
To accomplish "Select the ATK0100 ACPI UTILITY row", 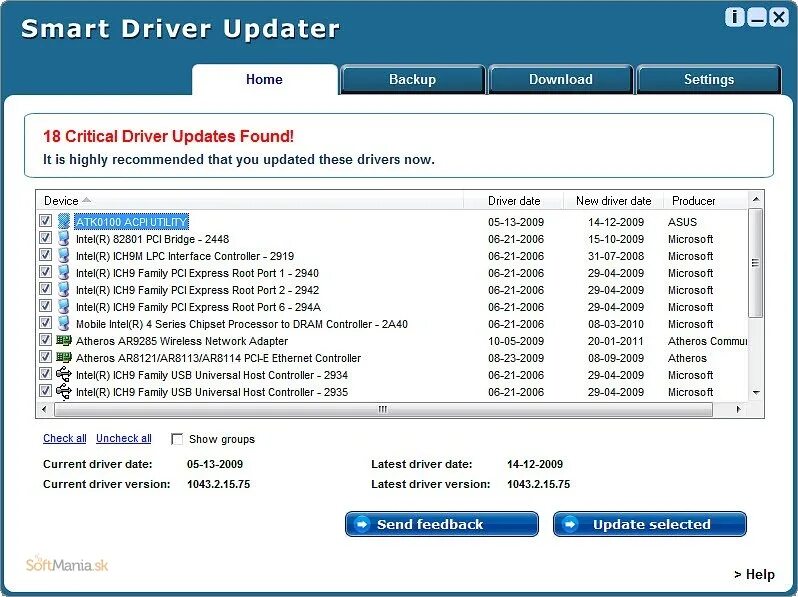I will pos(392,221).
